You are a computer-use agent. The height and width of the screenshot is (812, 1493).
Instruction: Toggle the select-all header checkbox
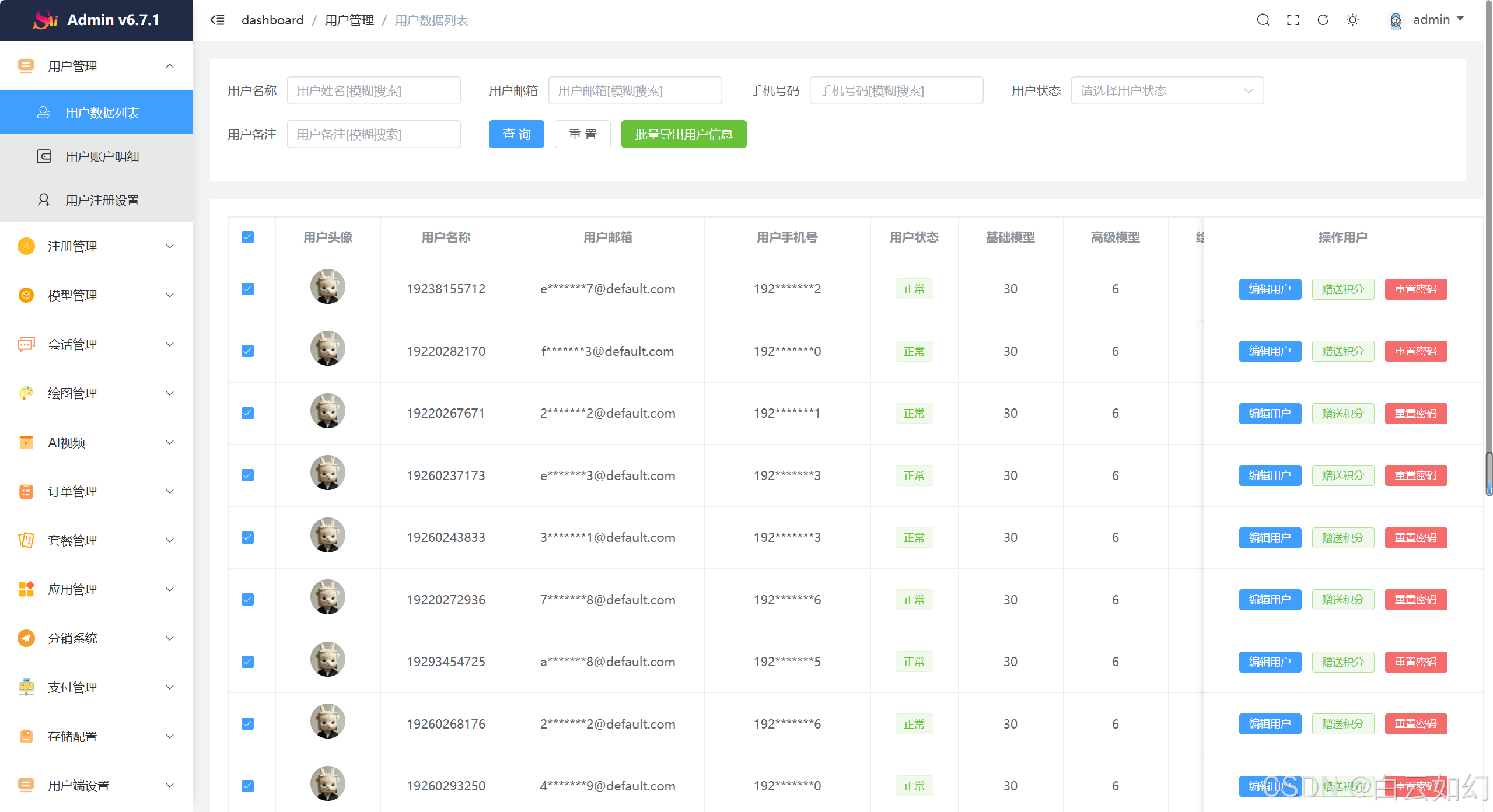pyautogui.click(x=247, y=237)
